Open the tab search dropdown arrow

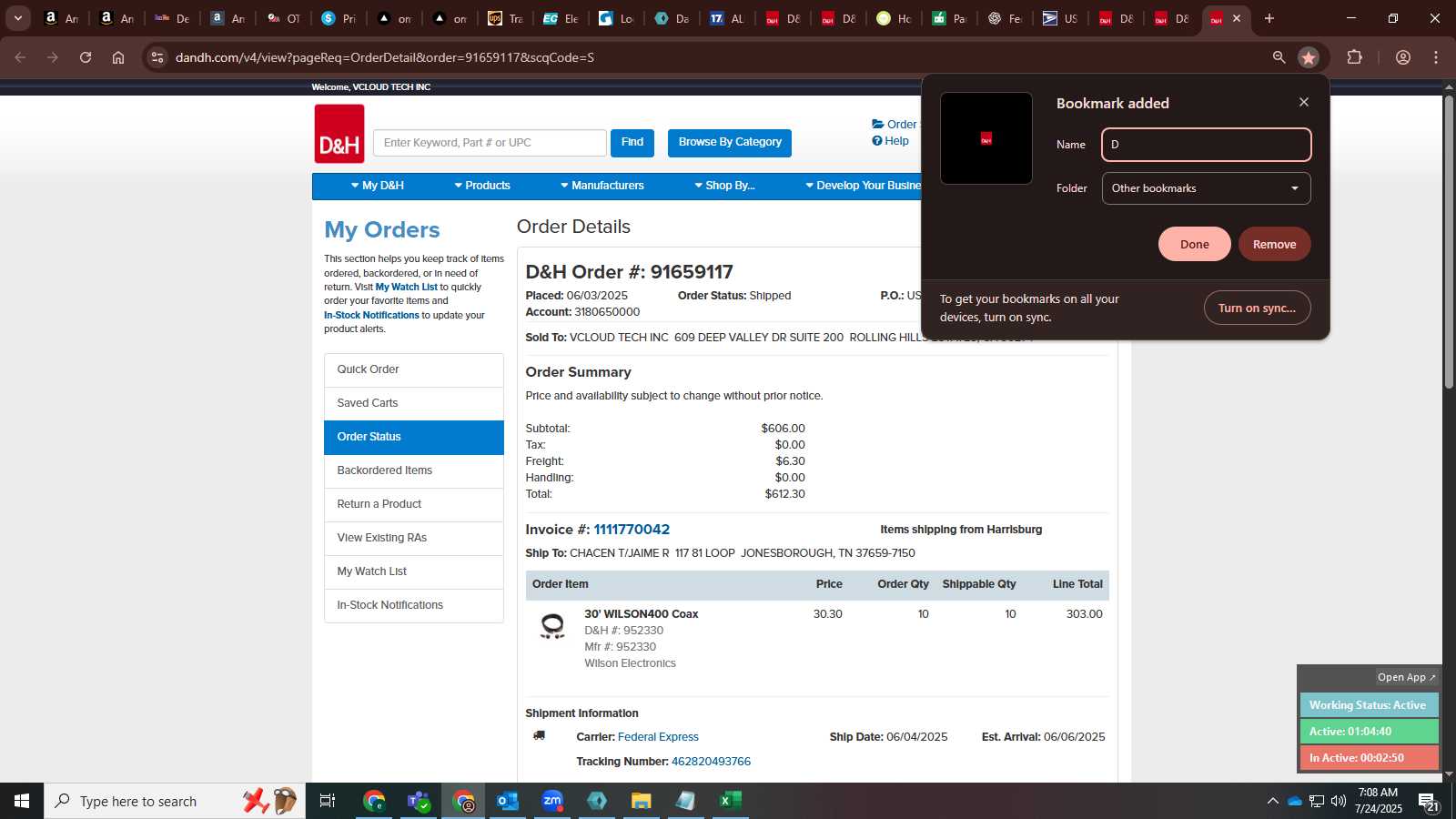point(17,18)
